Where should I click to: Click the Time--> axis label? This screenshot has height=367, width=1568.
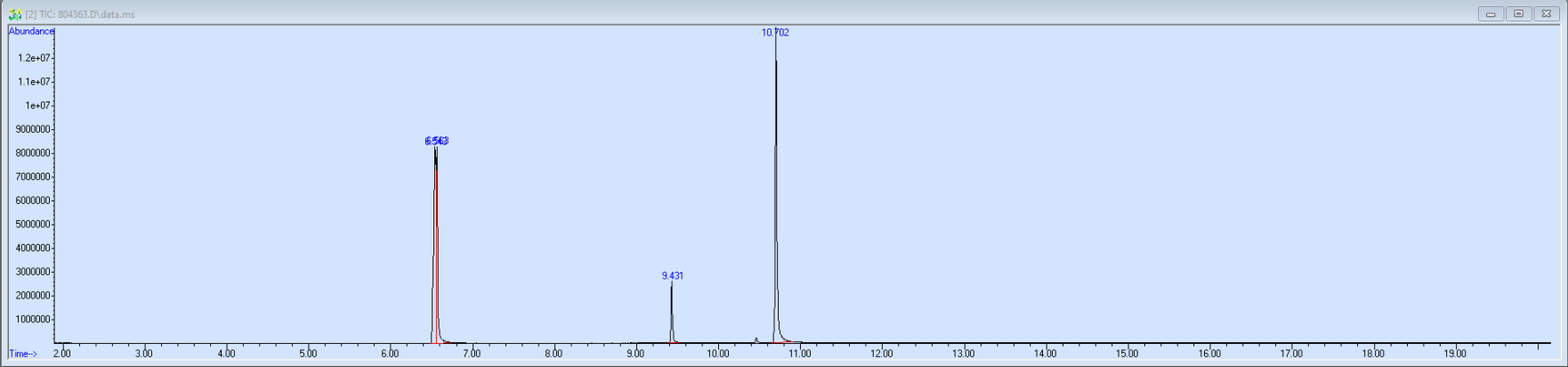[23, 354]
